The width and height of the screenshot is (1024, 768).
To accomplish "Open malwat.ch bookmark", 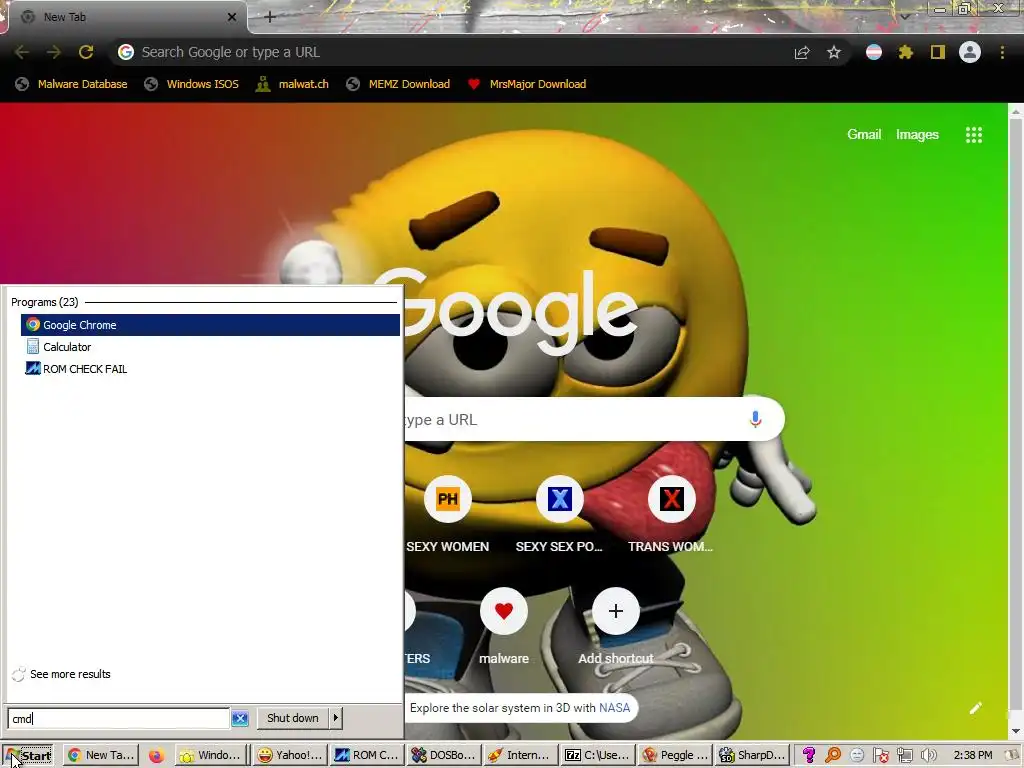I will tap(291, 84).
